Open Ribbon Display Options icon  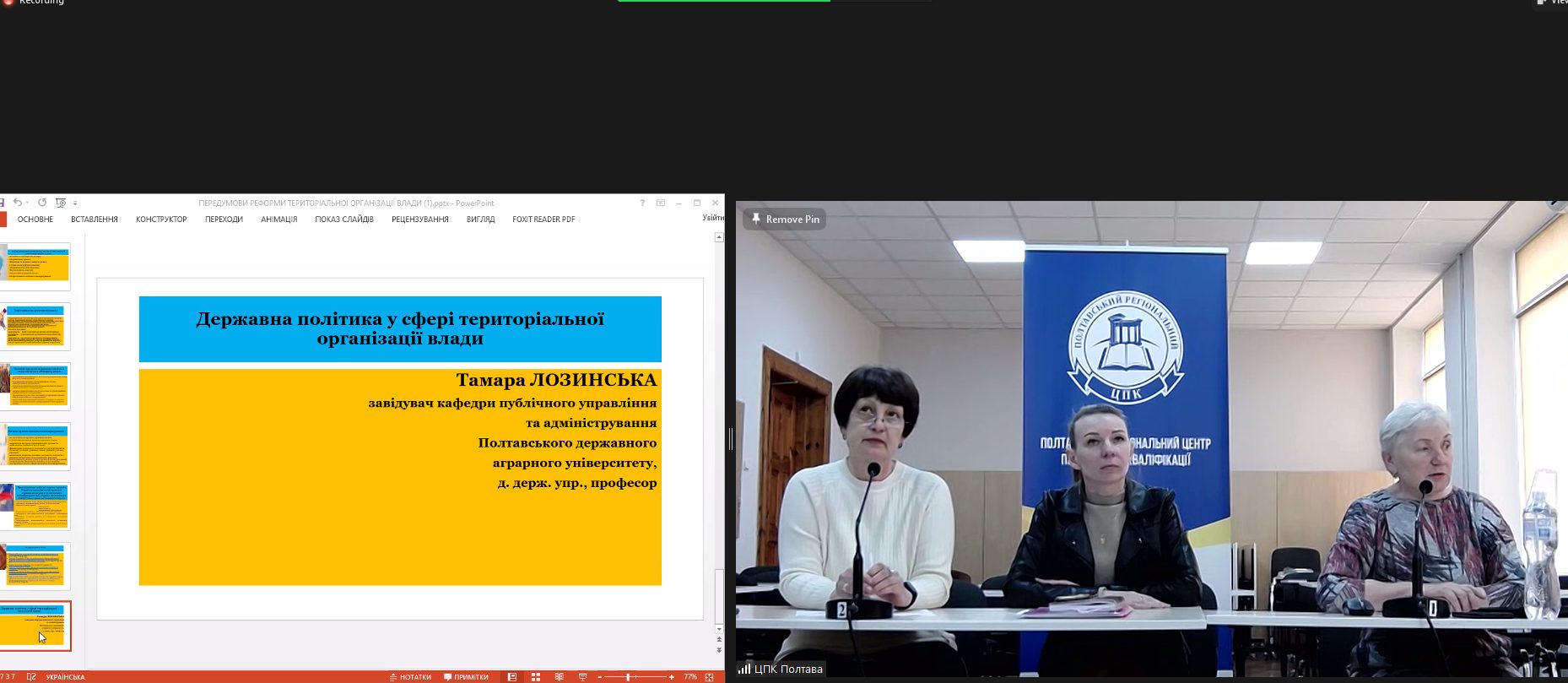click(x=661, y=203)
